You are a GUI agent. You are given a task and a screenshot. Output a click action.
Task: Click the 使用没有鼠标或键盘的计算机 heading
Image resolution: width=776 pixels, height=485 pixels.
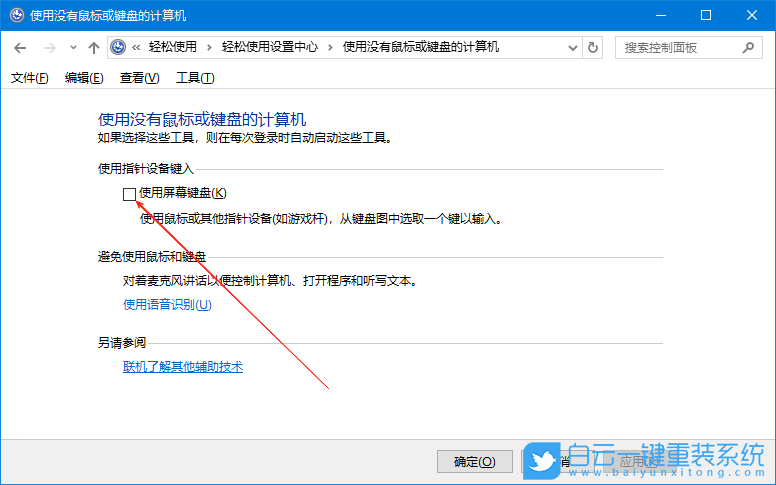coord(202,119)
